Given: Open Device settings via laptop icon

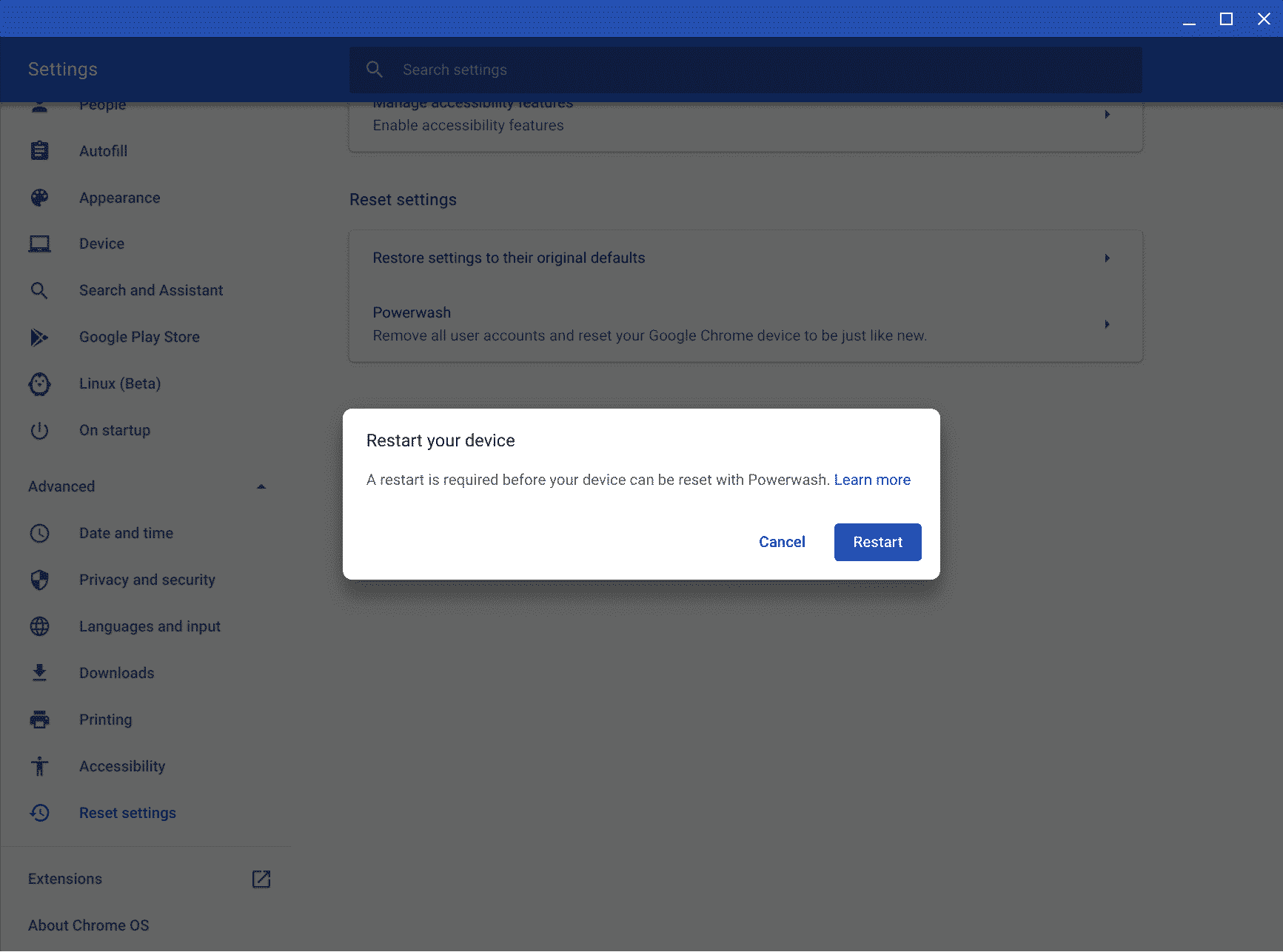Looking at the screenshot, I should coord(39,243).
